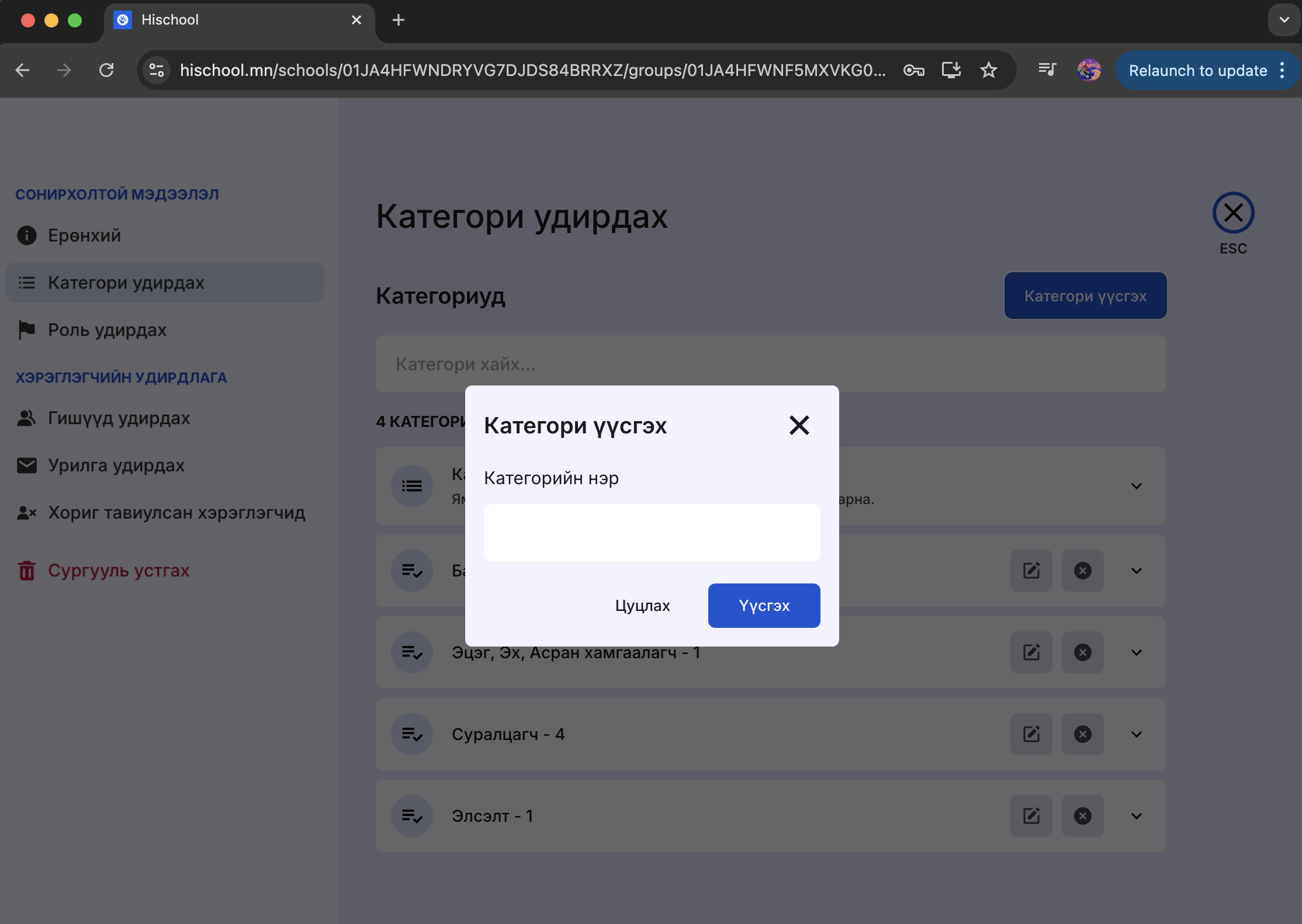The image size is (1302, 924).
Task: Expand the Элсэлт - 1 category chevron
Action: point(1136,816)
